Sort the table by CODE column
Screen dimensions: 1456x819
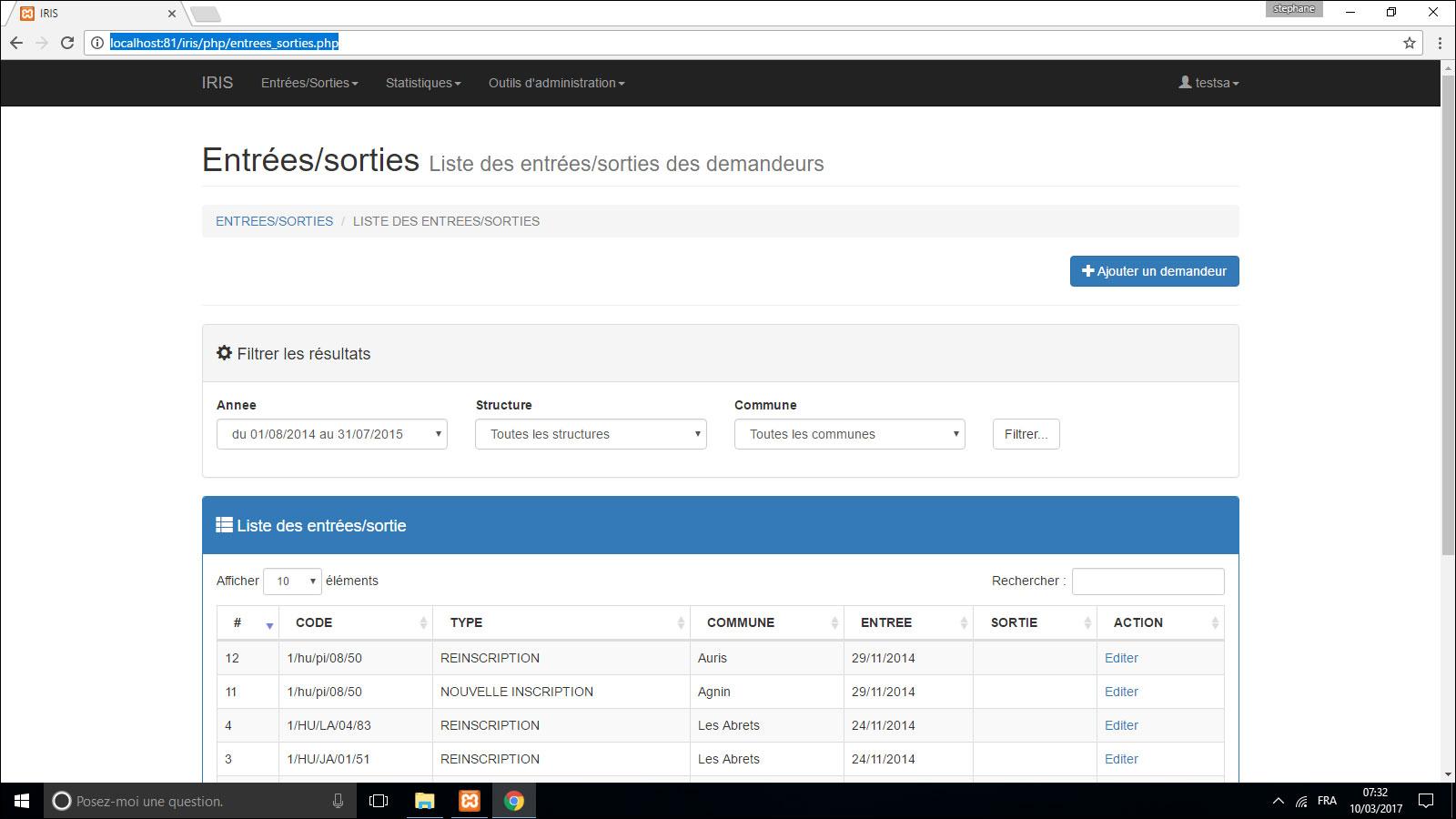355,622
